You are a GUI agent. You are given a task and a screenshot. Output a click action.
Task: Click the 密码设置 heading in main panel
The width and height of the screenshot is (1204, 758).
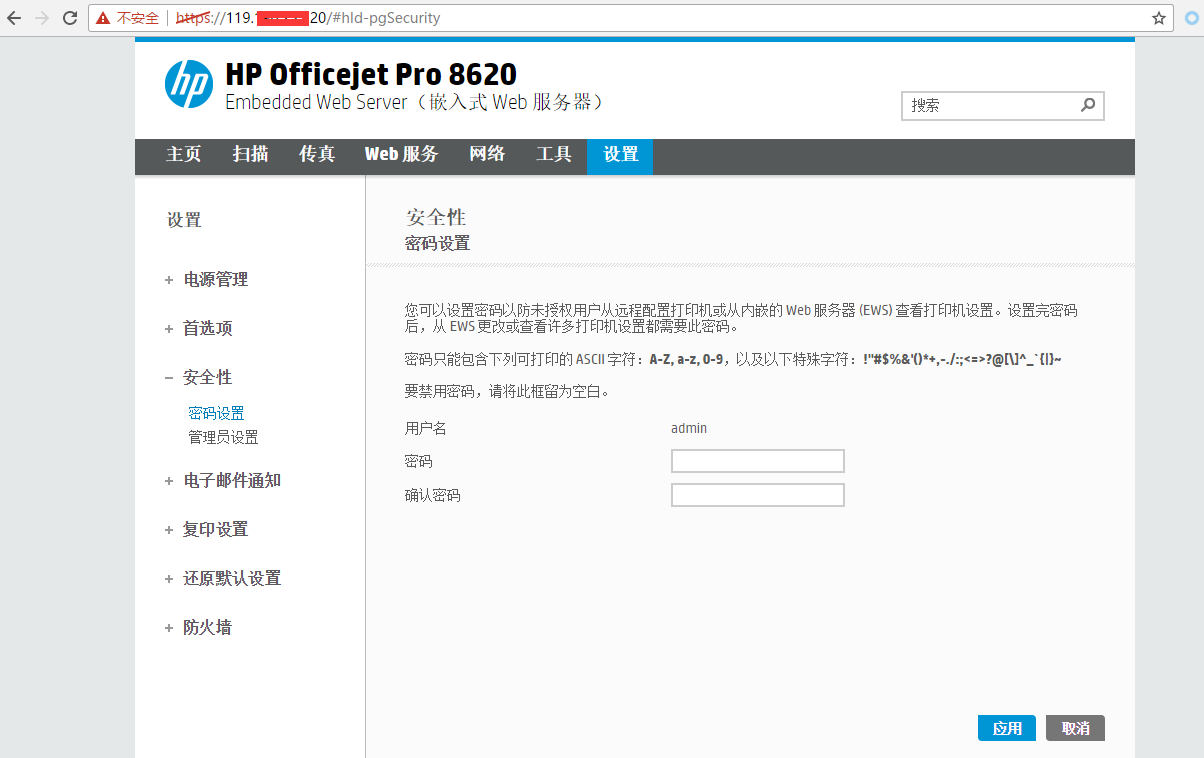click(x=437, y=243)
